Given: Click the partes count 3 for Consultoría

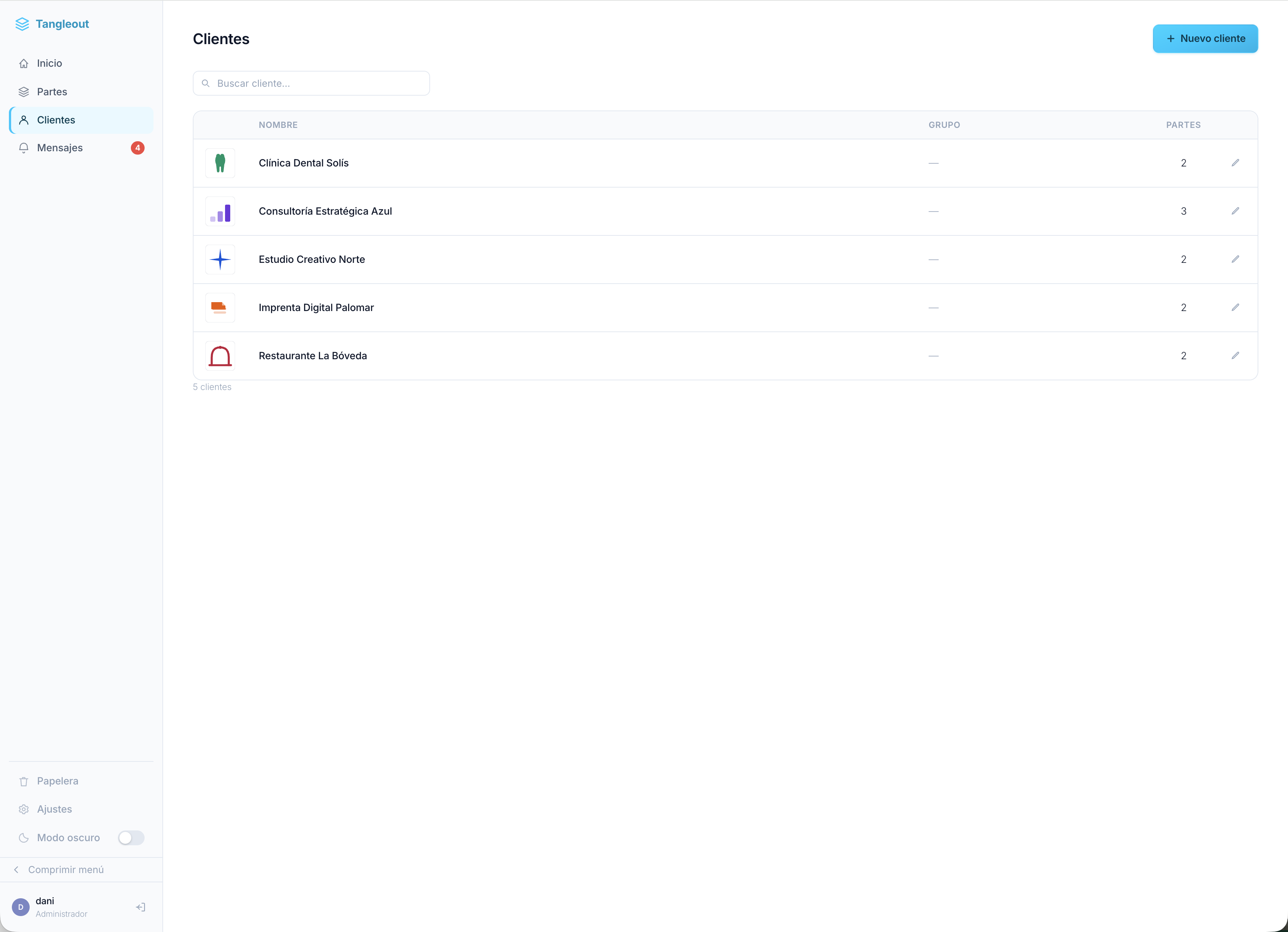Looking at the screenshot, I should tap(1183, 211).
